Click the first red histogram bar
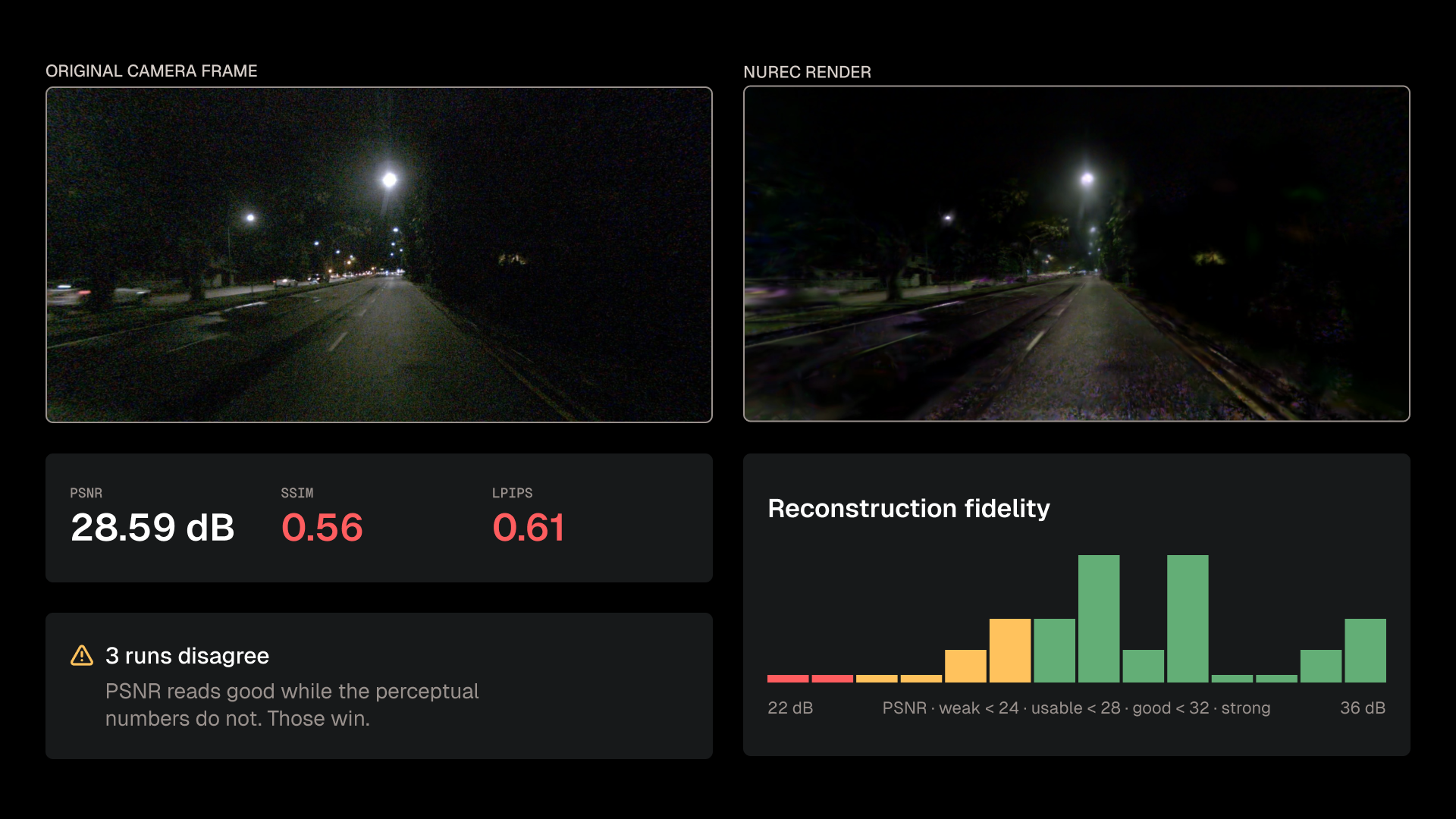The width and height of the screenshot is (1456, 819). (788, 679)
